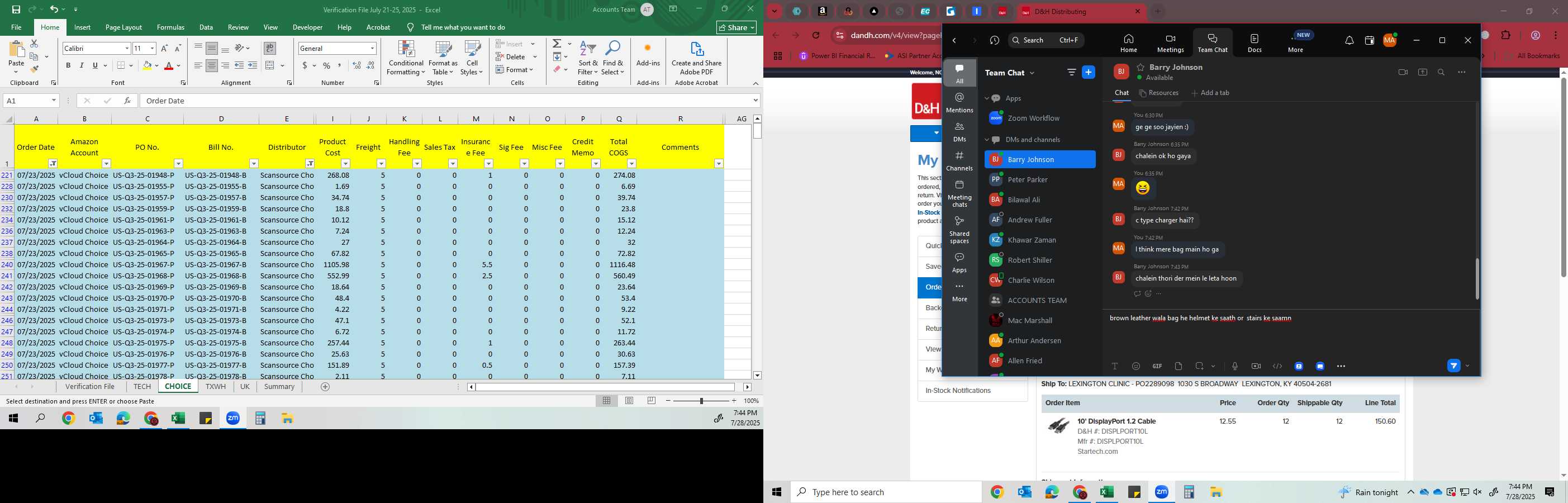Collapse the Apps section in Zoom
The image size is (1568, 503).
pos(987,98)
